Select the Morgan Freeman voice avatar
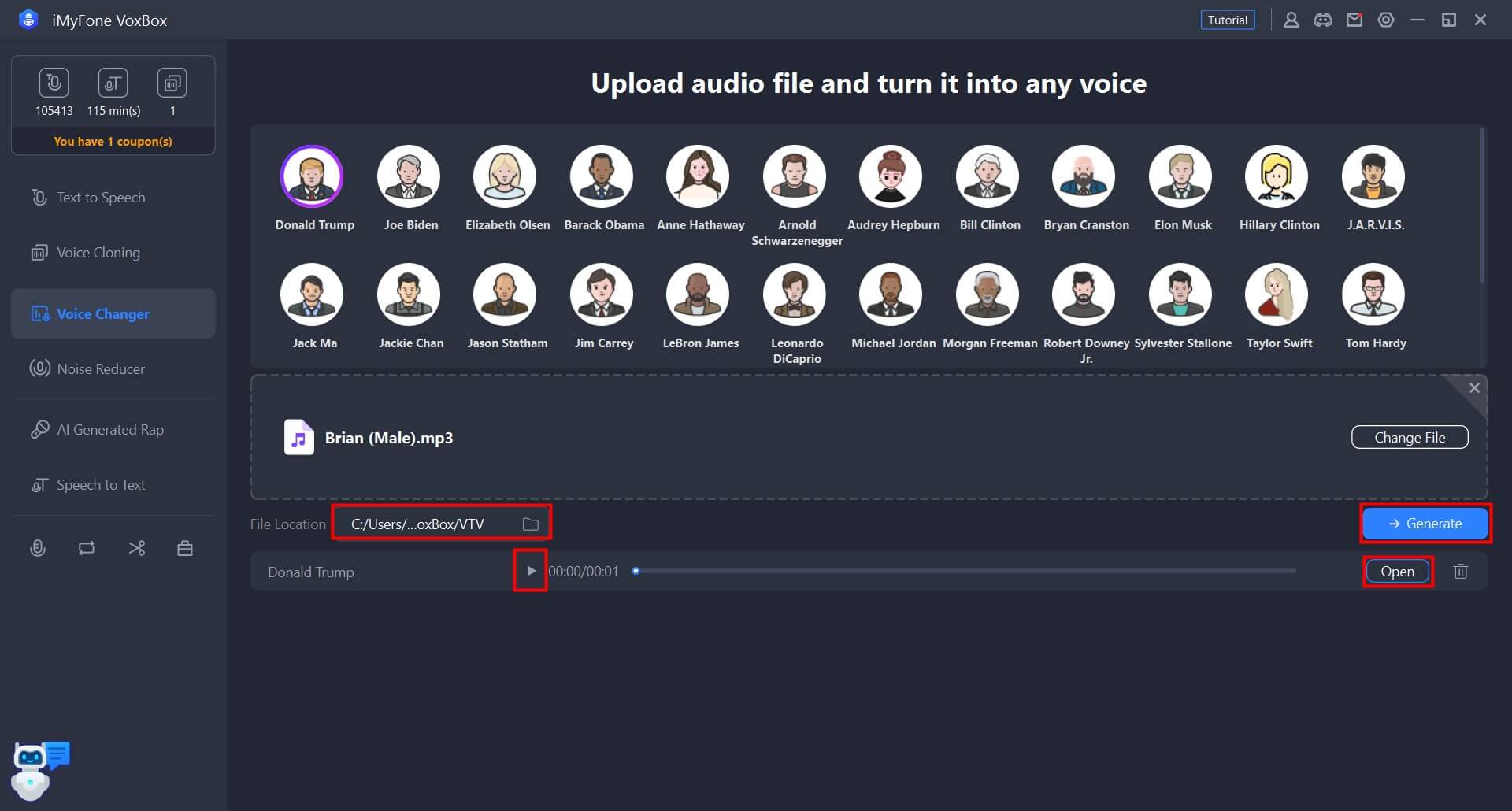 988,294
